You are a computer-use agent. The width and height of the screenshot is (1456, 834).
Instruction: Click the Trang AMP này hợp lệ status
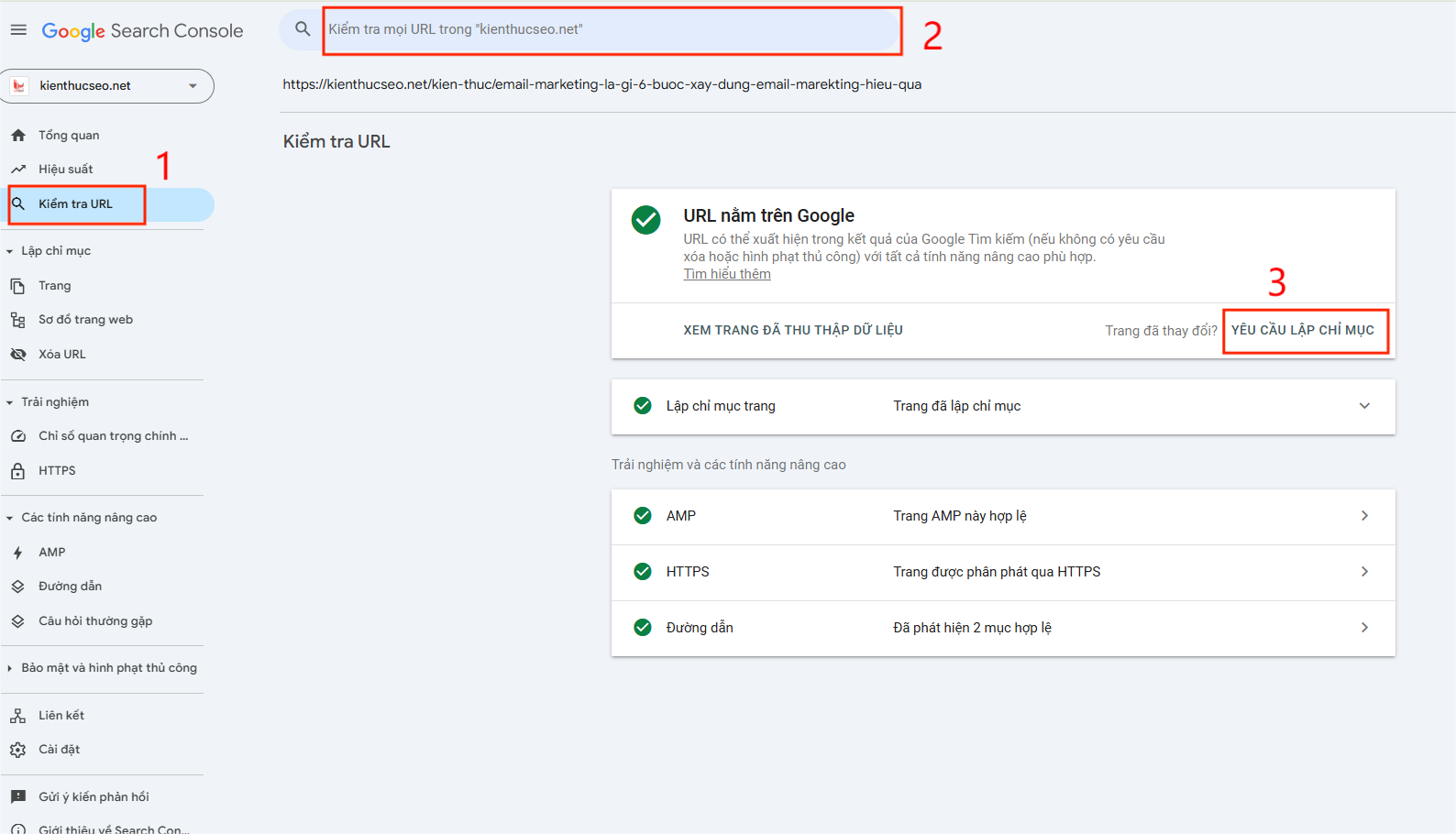960,516
